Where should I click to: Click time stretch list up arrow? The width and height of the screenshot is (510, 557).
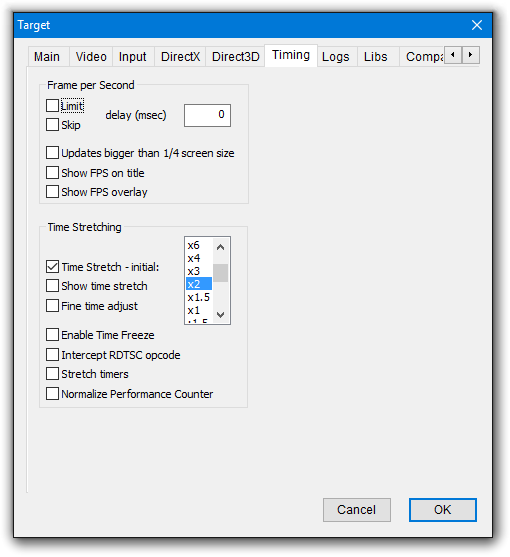(221, 247)
